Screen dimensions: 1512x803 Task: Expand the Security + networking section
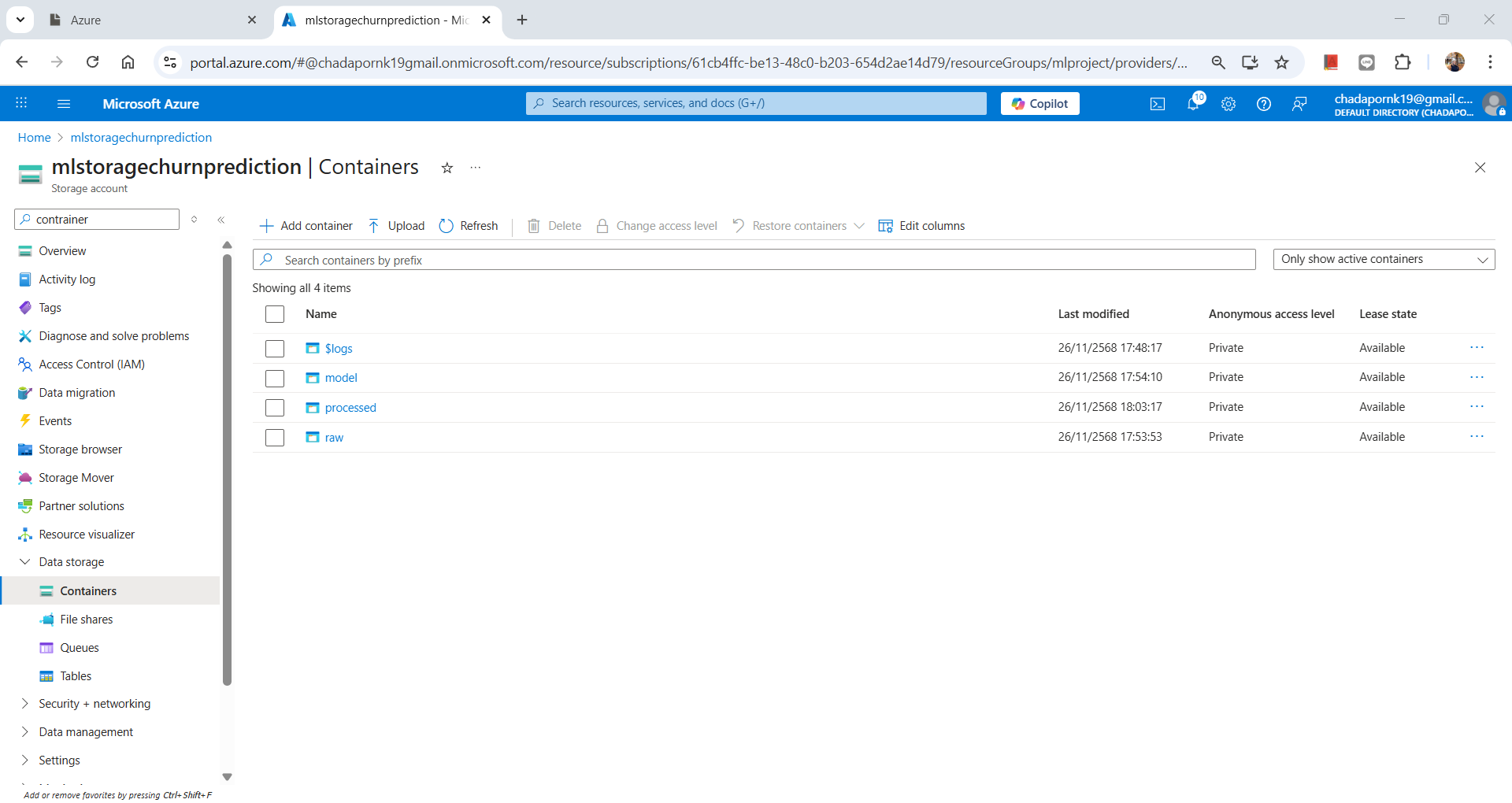tap(24, 704)
